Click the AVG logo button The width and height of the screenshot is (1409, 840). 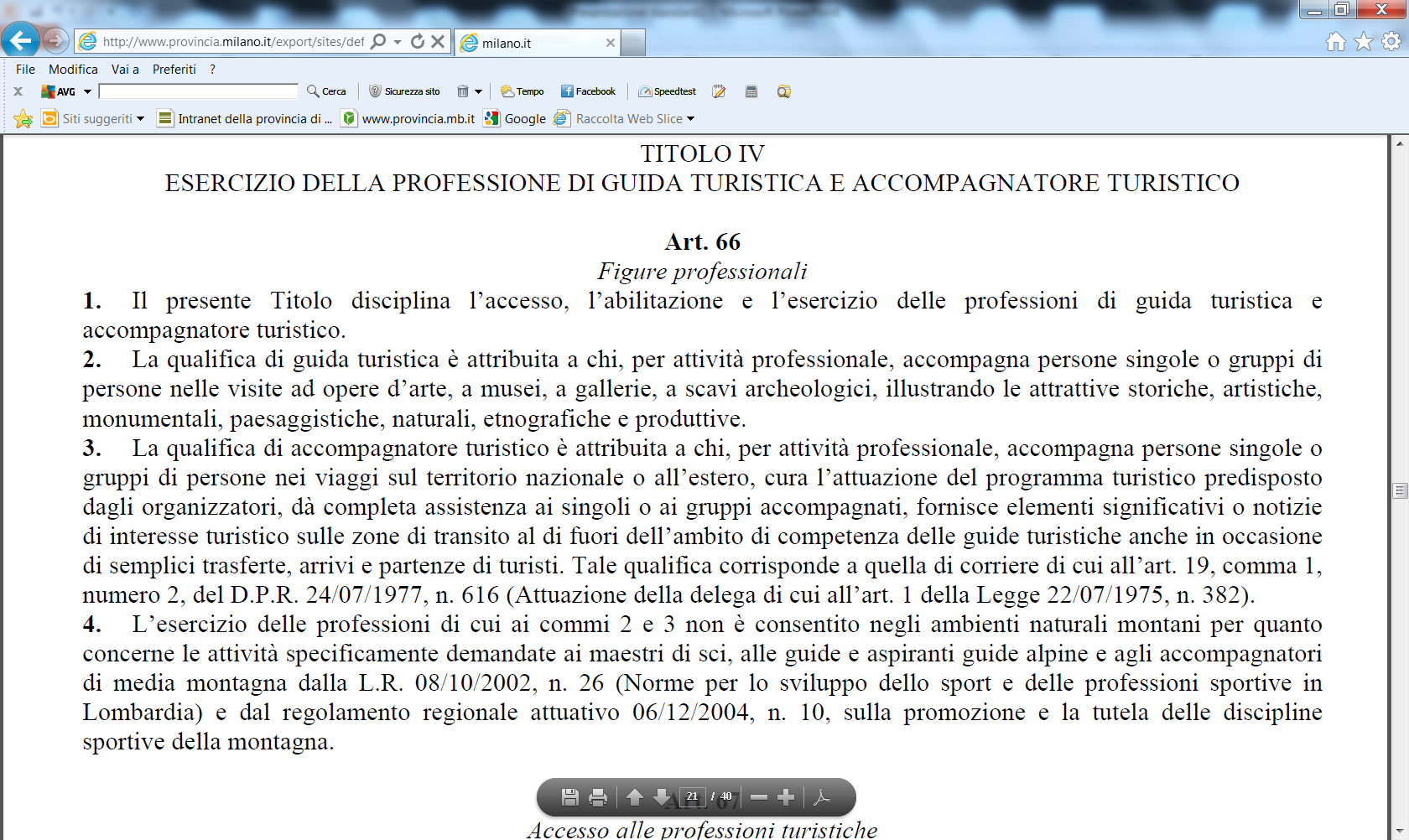pos(59,91)
